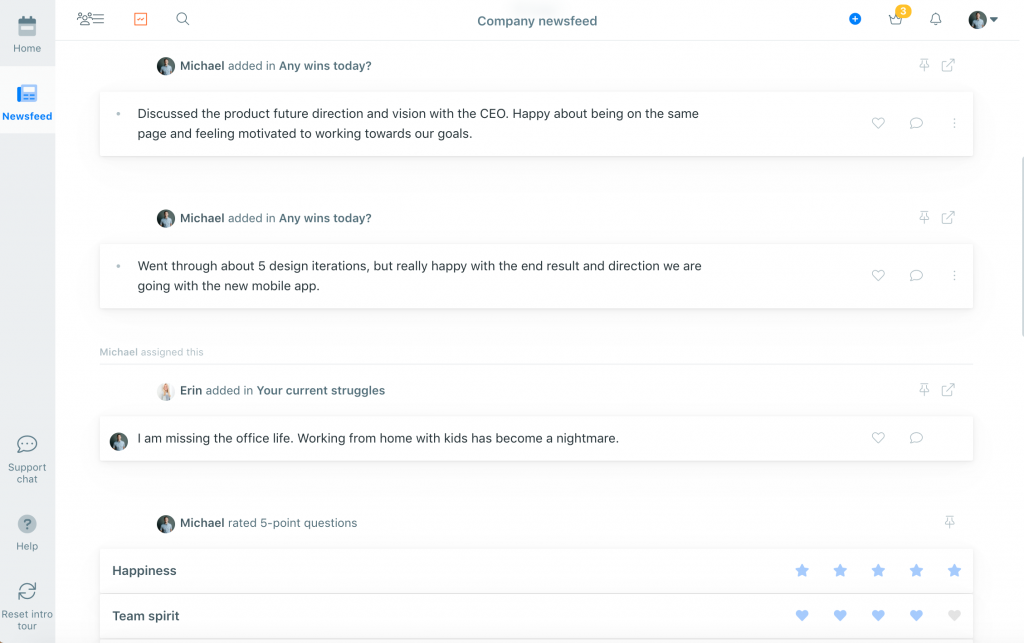Click assignee avatar in struggles card

[119, 441]
